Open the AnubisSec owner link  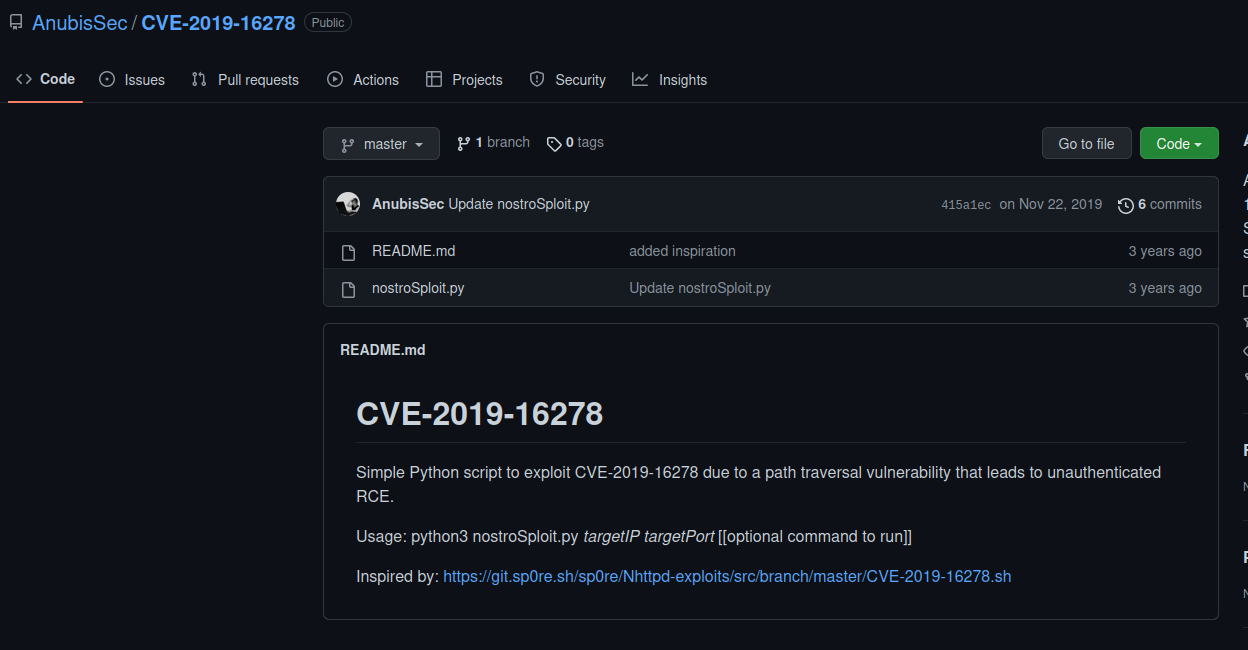tap(80, 22)
